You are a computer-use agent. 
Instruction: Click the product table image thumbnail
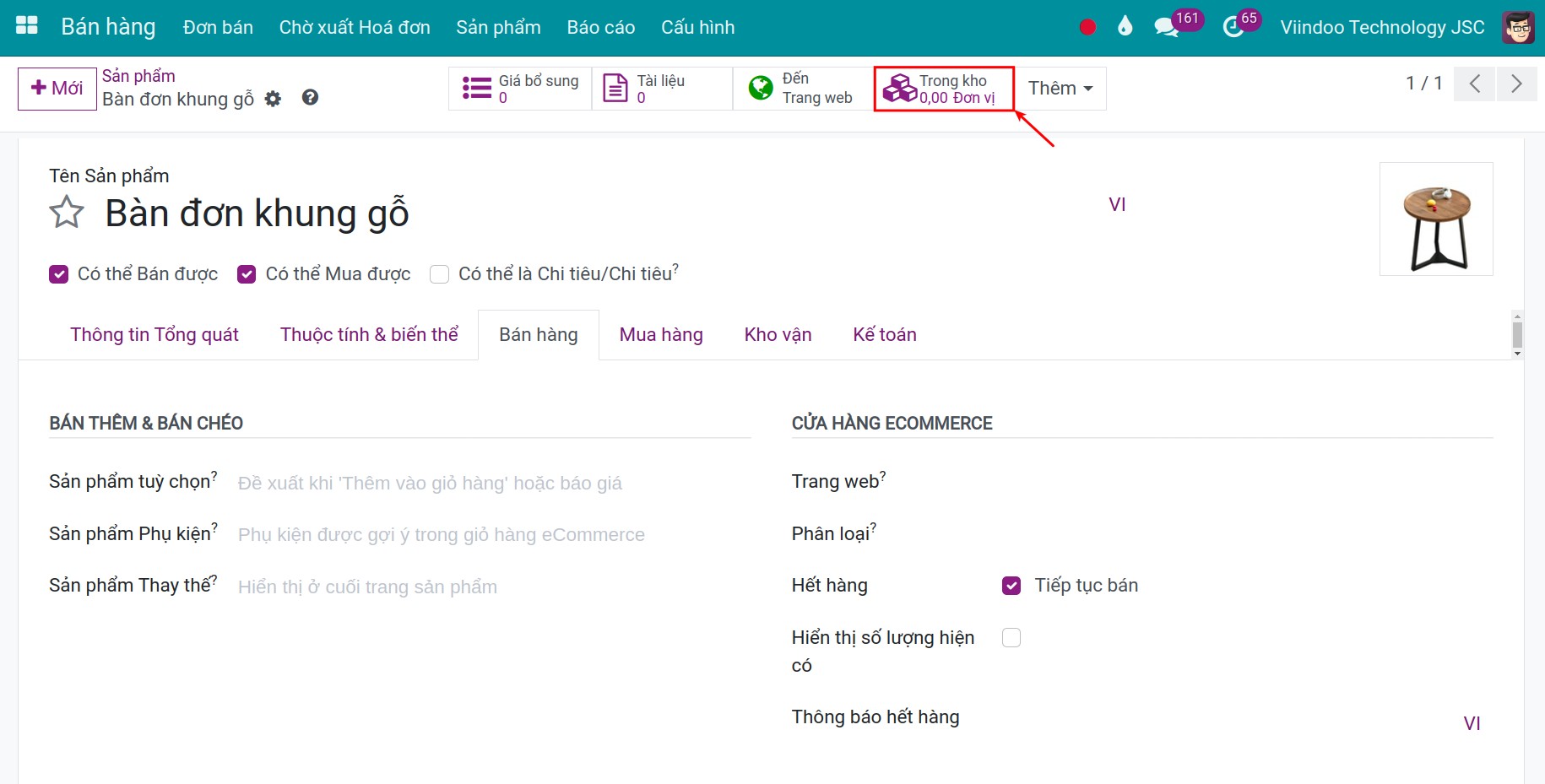[x=1436, y=219]
